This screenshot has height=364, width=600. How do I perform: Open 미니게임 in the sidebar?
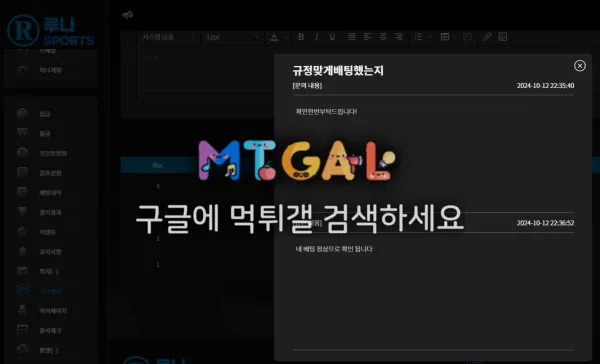point(51,70)
